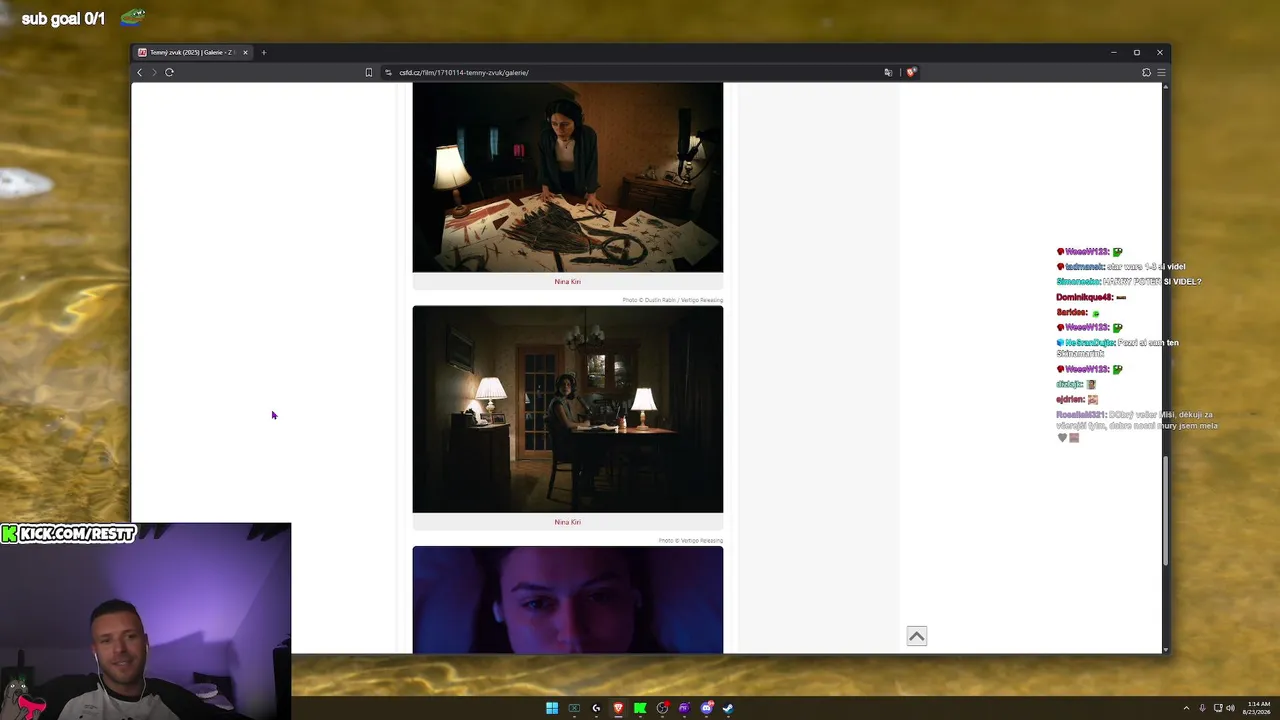Open the clock showing 1:14 AM
Viewport: 1280px width, 720px height.
point(1258,708)
